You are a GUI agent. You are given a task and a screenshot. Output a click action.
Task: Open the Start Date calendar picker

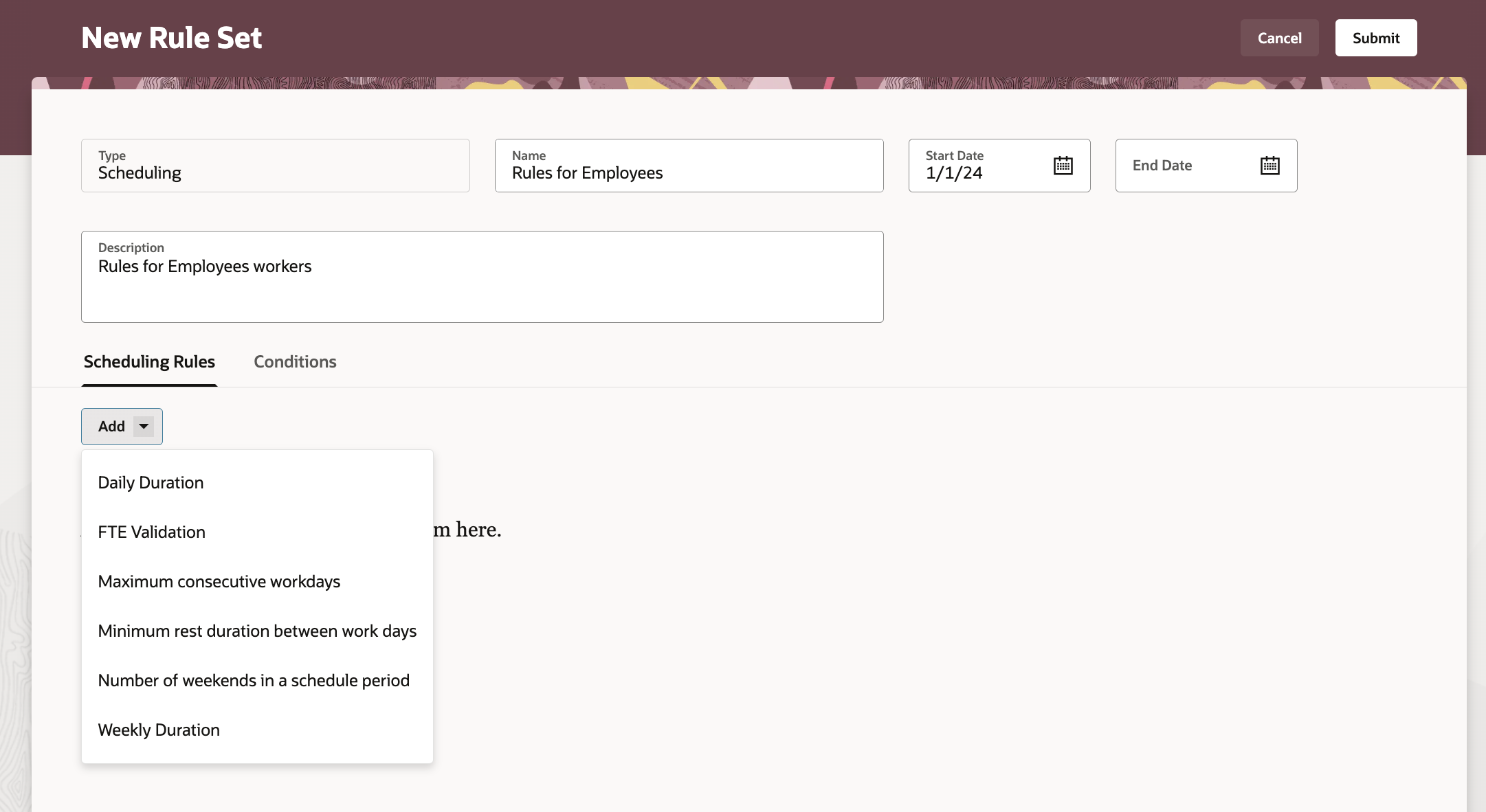point(1063,166)
